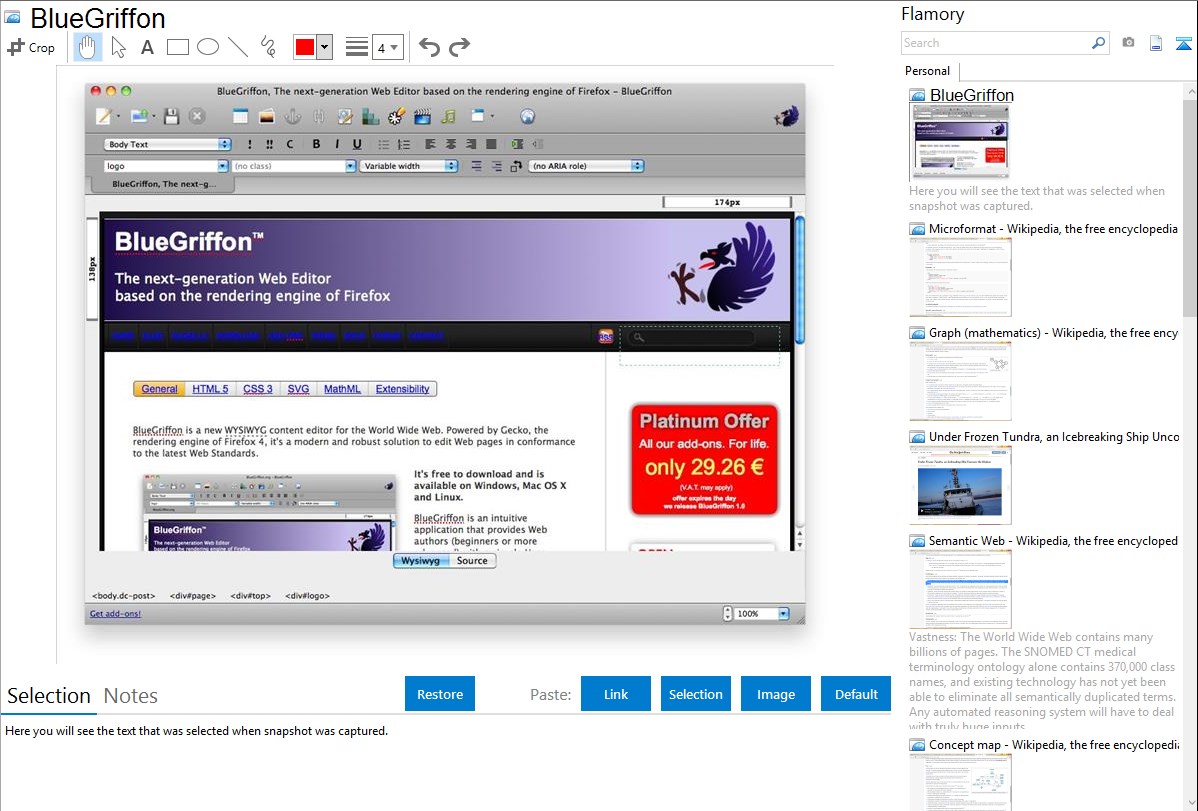Screen dimensions: 1198x811
Task: Click the sidebar scrollbar up arrow
Action: (x=1190, y=91)
